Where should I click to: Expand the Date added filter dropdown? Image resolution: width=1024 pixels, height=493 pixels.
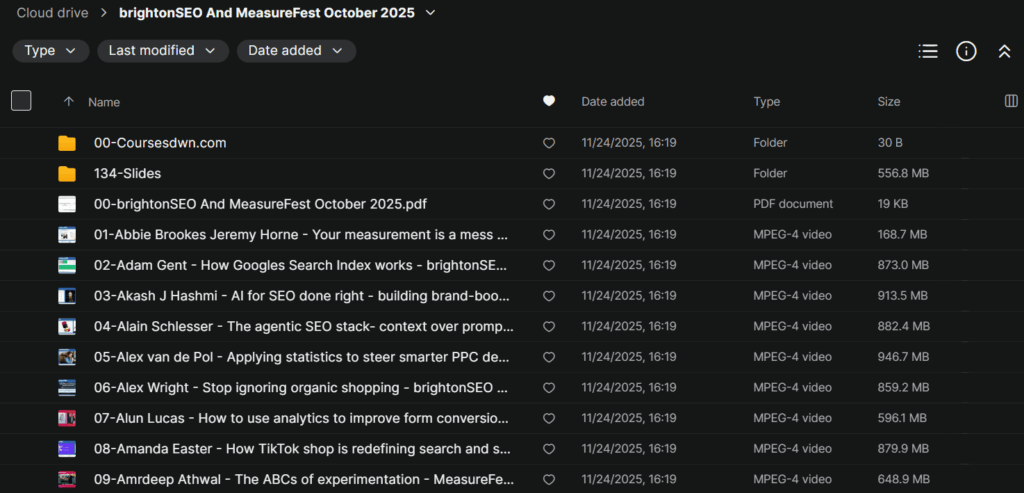tap(295, 51)
